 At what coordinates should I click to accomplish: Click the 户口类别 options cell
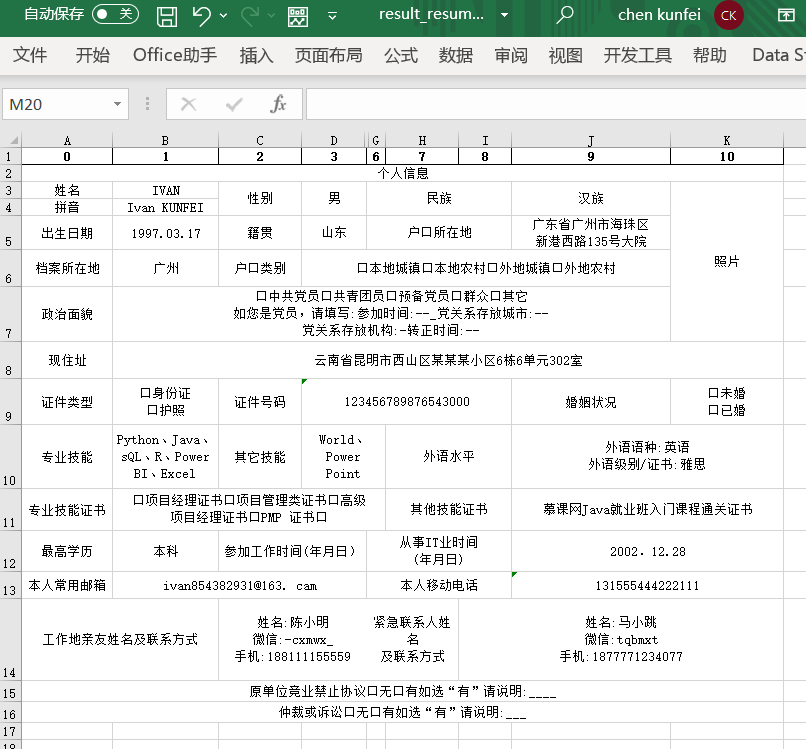[x=486, y=268]
